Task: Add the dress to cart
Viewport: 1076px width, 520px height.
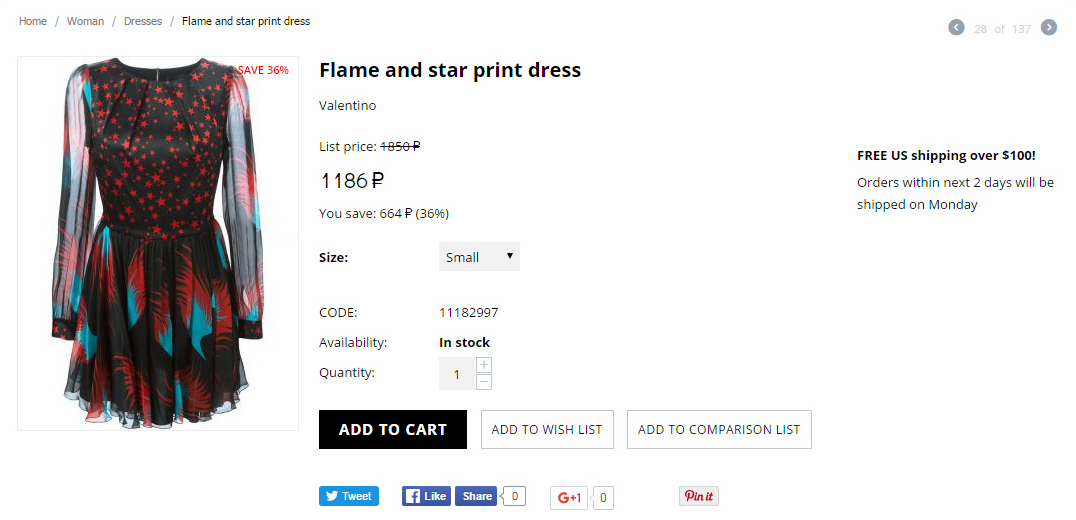Action: click(x=393, y=429)
